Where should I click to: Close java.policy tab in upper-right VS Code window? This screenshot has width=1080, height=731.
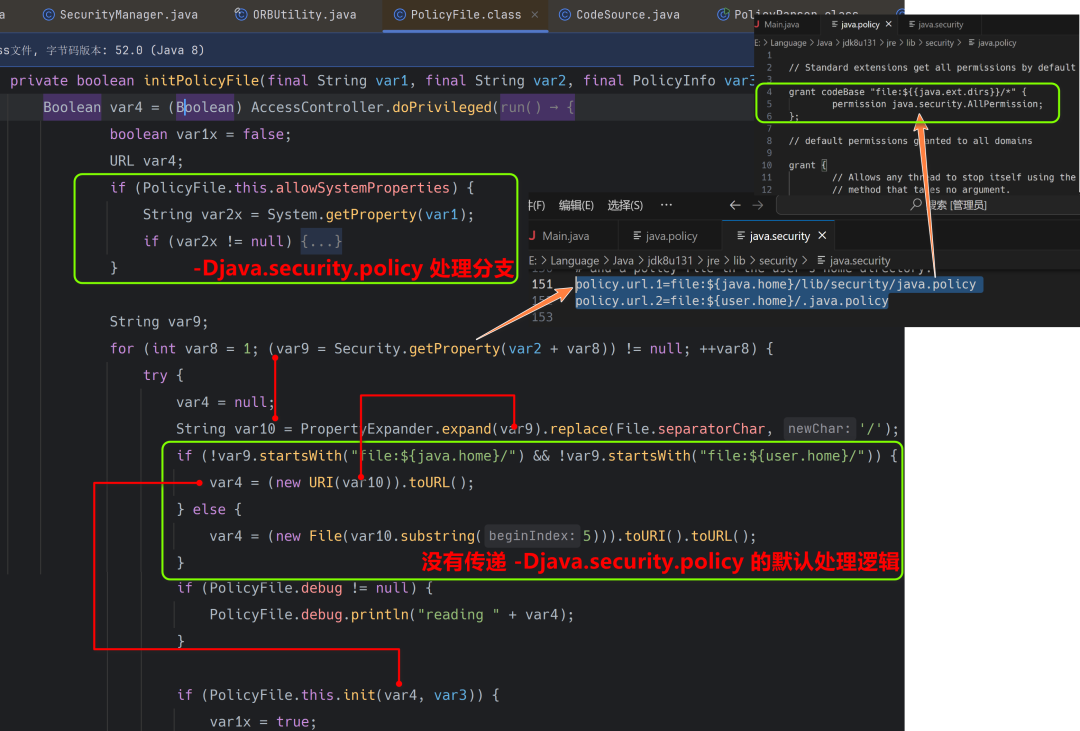point(889,24)
